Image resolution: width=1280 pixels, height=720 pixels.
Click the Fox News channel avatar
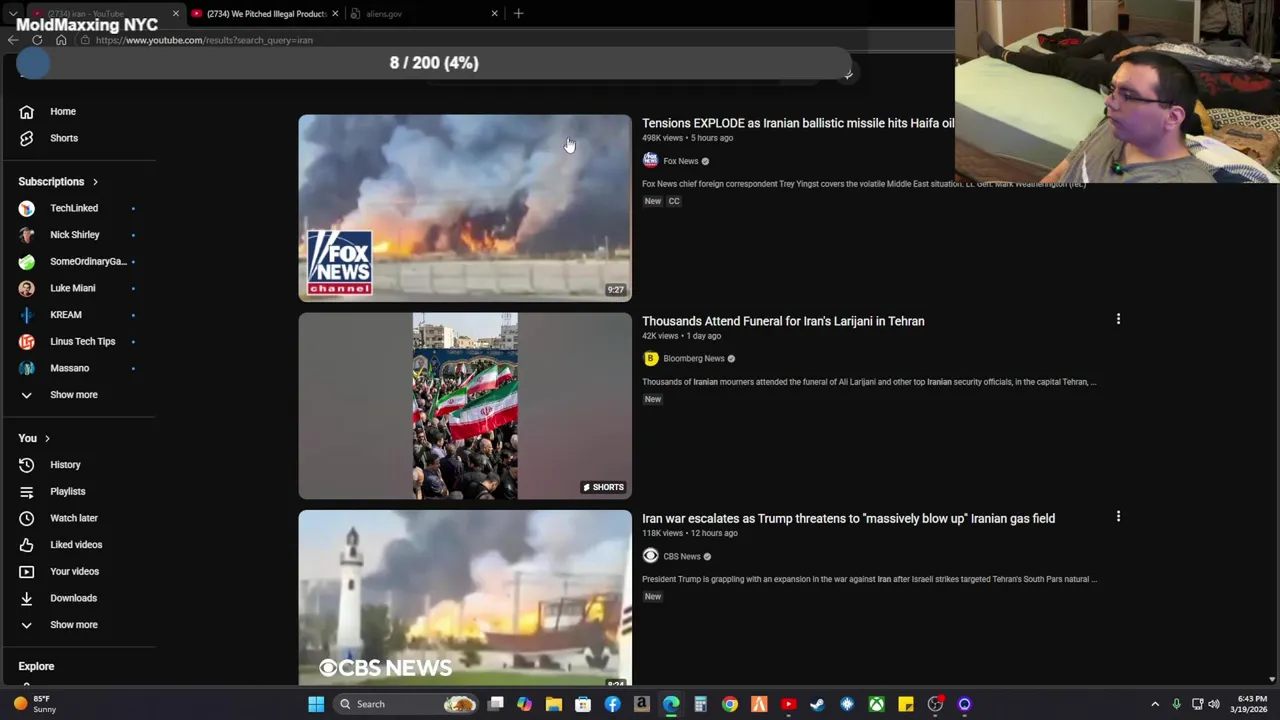tap(650, 161)
